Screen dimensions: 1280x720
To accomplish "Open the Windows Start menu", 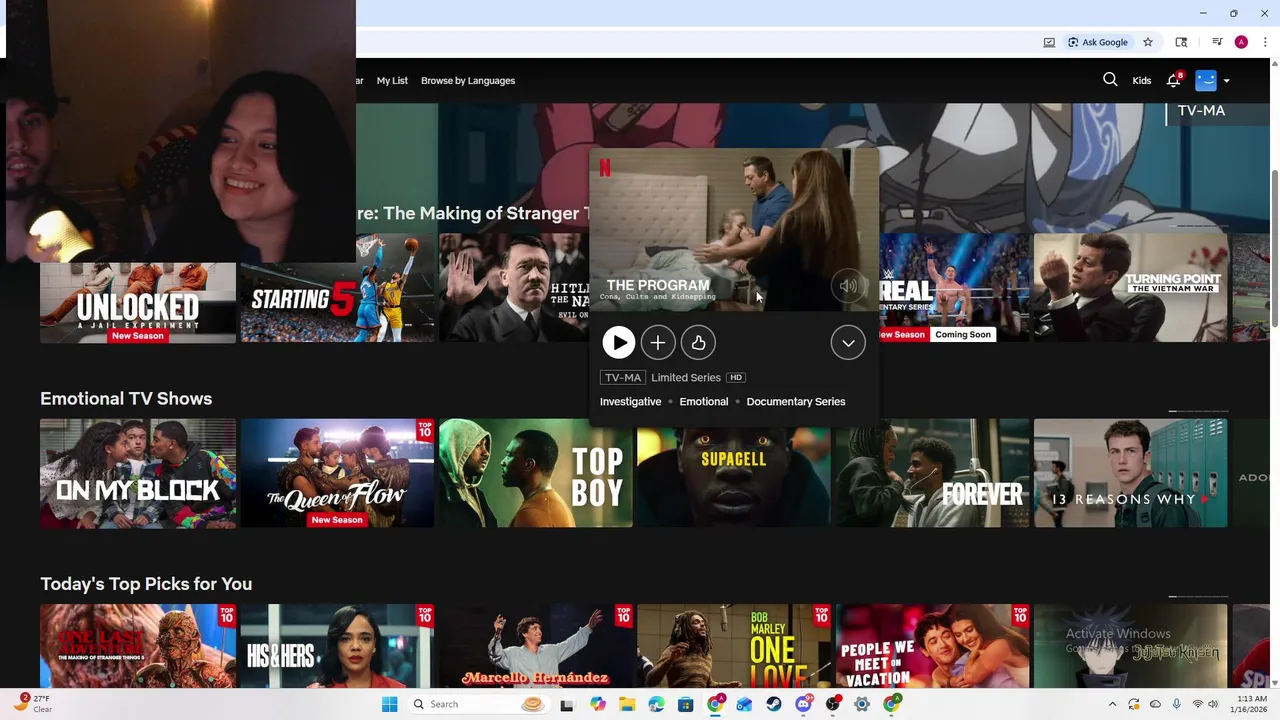I will coord(389,704).
